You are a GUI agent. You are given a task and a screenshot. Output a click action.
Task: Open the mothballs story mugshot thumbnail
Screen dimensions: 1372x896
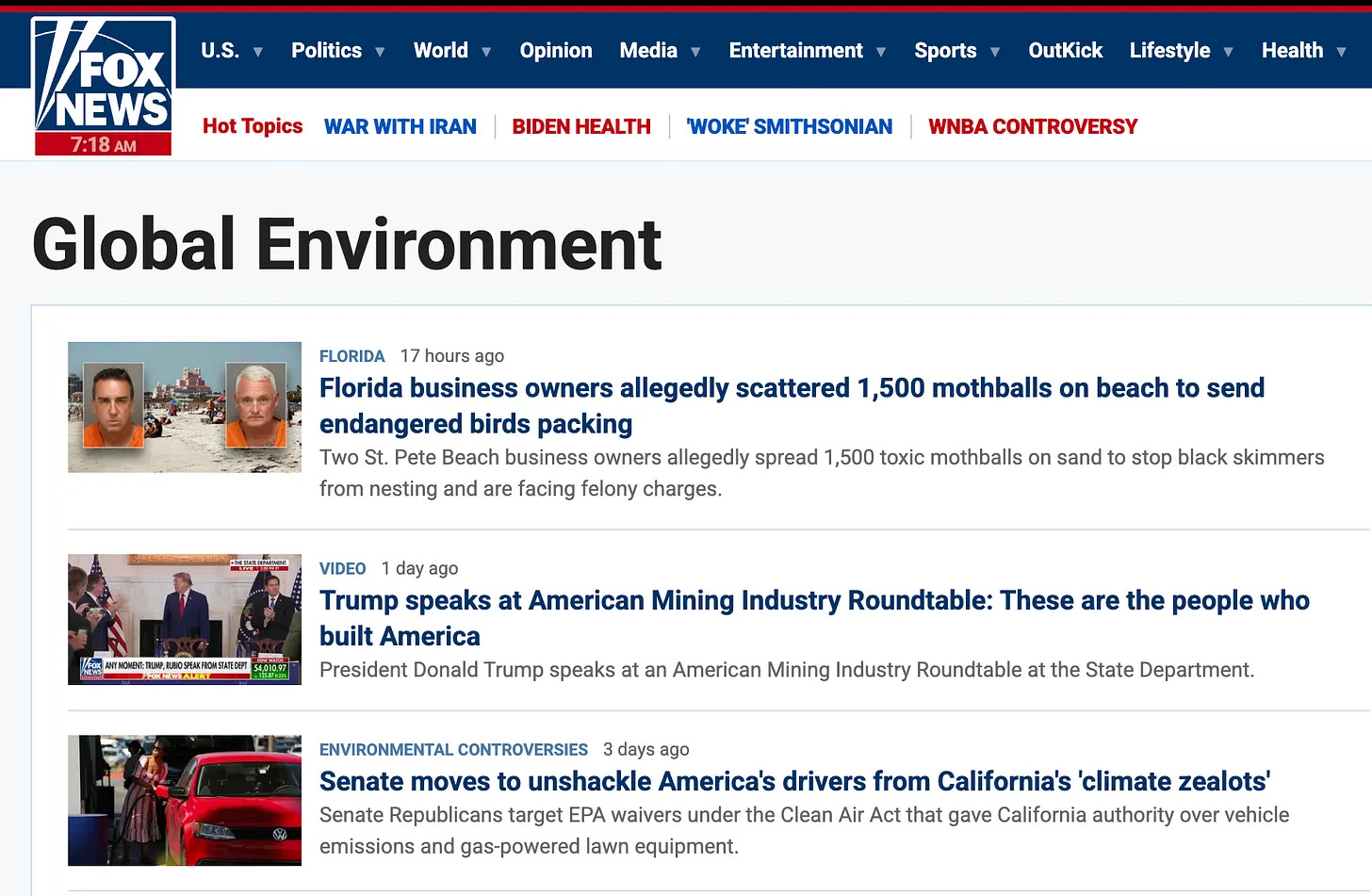coord(185,407)
